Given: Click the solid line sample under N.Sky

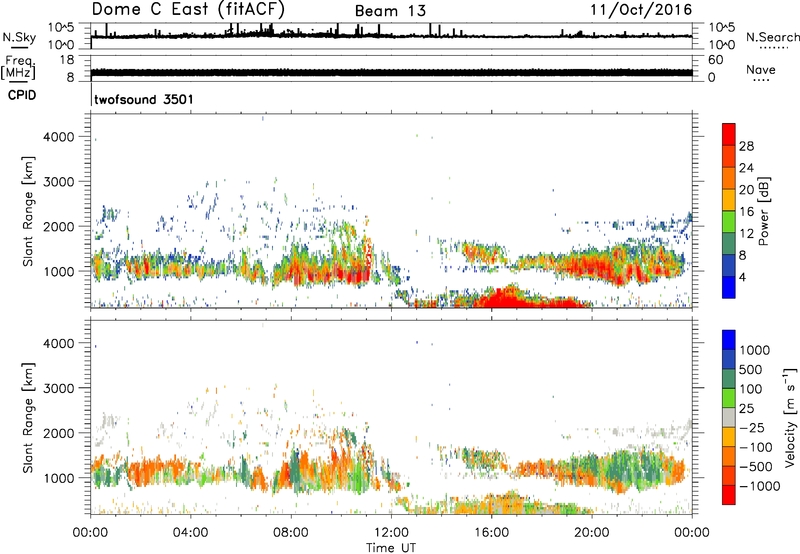Looking at the screenshot, I should pos(19,48).
